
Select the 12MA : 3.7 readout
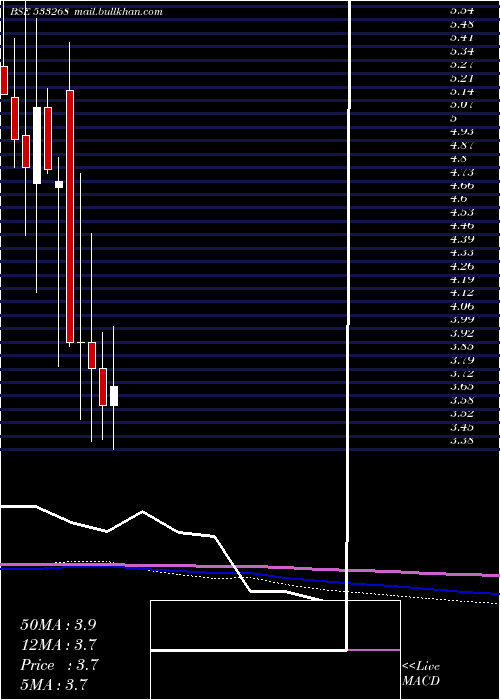point(59,645)
